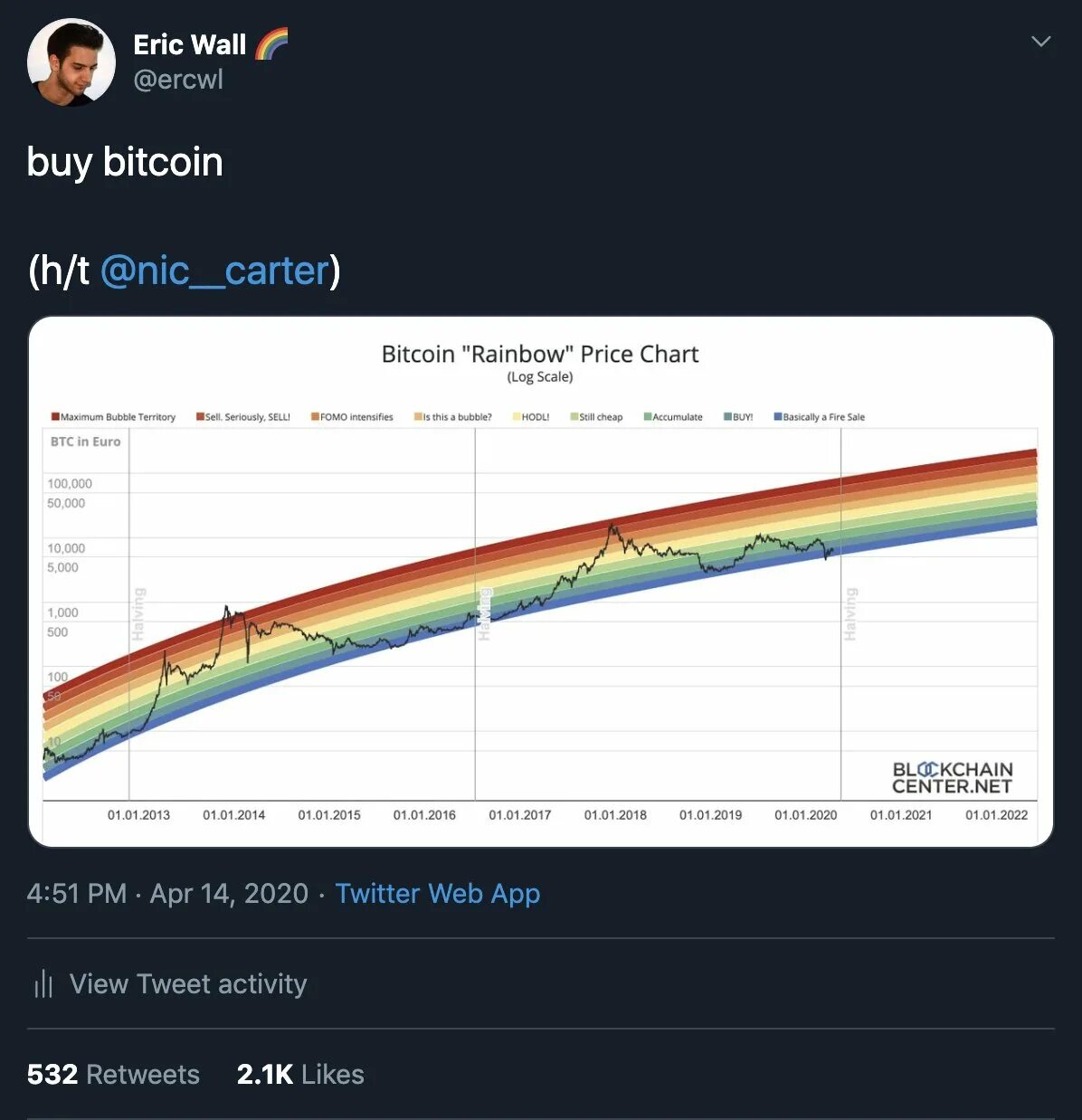This screenshot has height=1120, width=1082.
Task: Click the Maximum Bubble Territory legend swatch
Action: (55, 417)
